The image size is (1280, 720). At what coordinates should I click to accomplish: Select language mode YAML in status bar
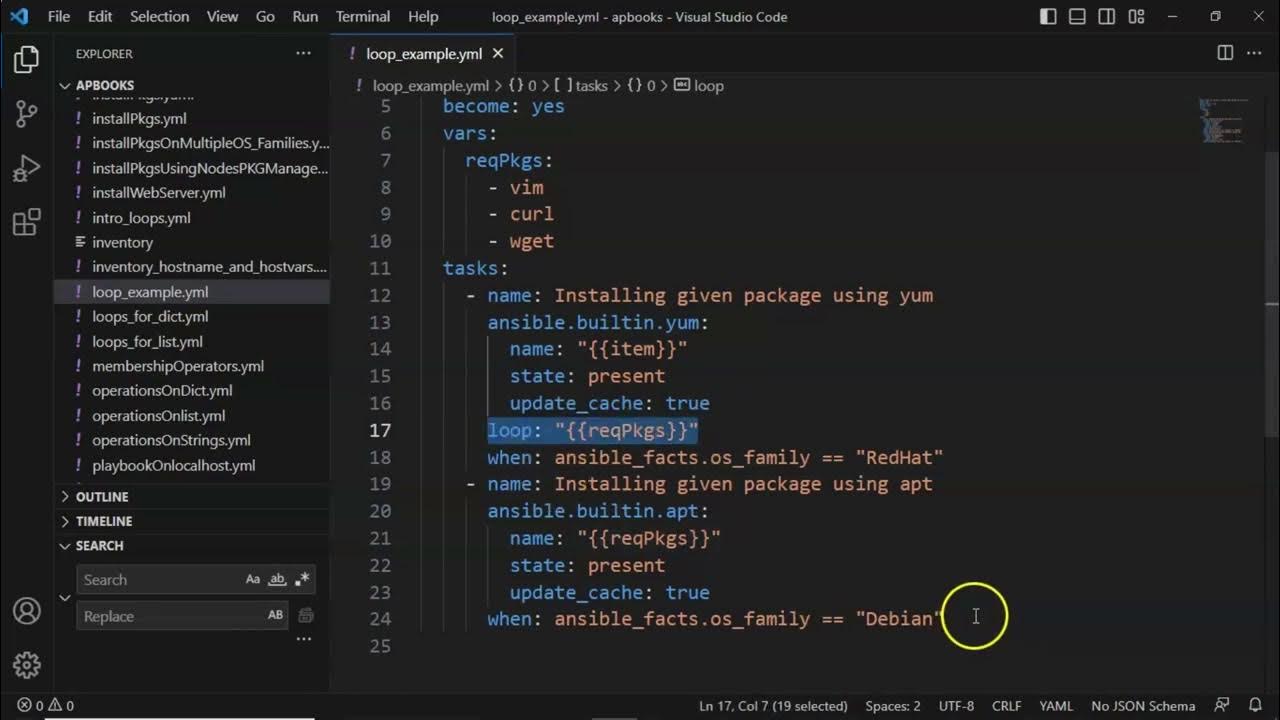pos(1056,706)
